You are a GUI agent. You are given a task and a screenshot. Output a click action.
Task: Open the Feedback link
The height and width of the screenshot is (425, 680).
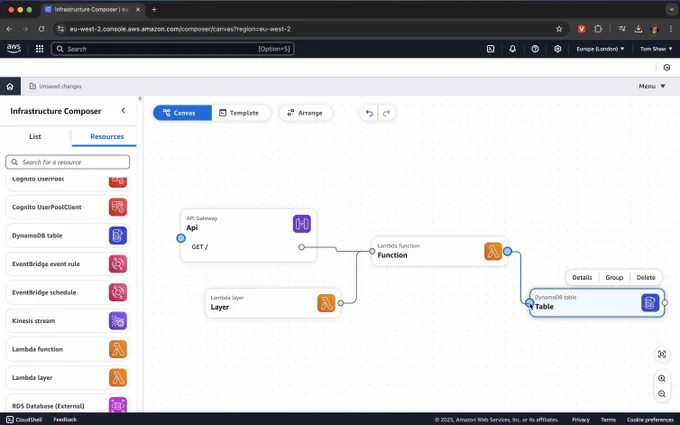[x=65, y=419]
